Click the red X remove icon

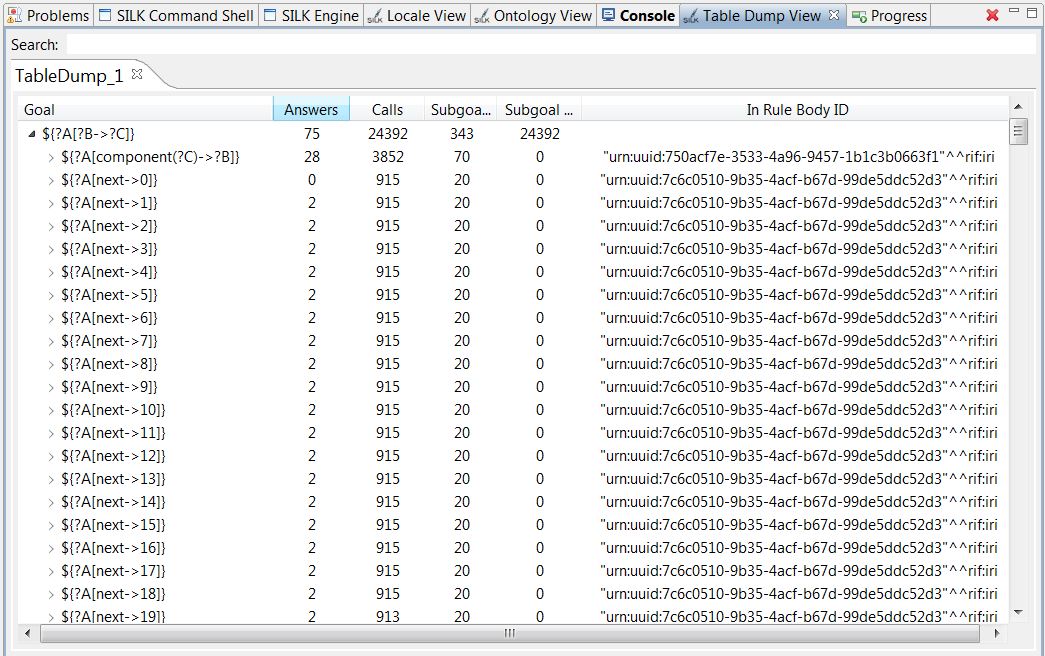click(992, 16)
